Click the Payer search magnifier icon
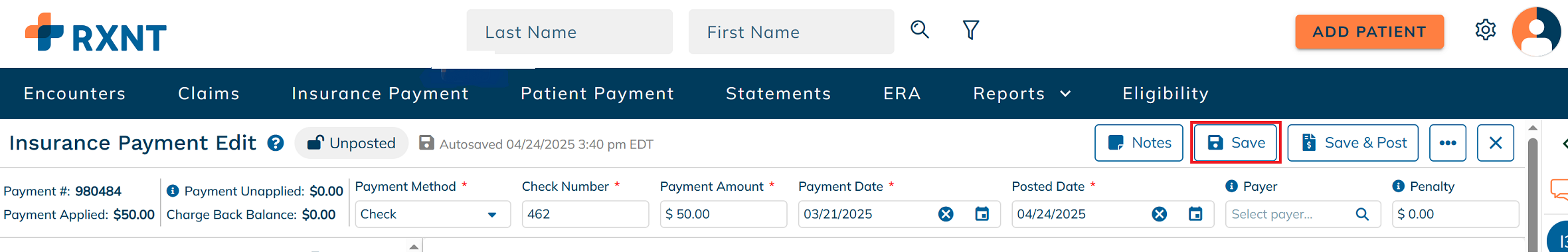The height and width of the screenshot is (252, 1568). (x=1362, y=214)
